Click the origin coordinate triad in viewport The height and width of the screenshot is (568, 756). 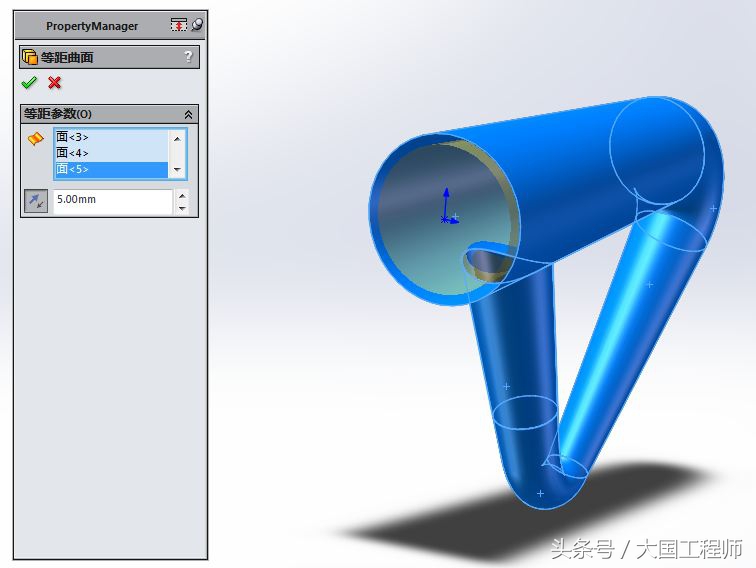pyautogui.click(x=447, y=207)
